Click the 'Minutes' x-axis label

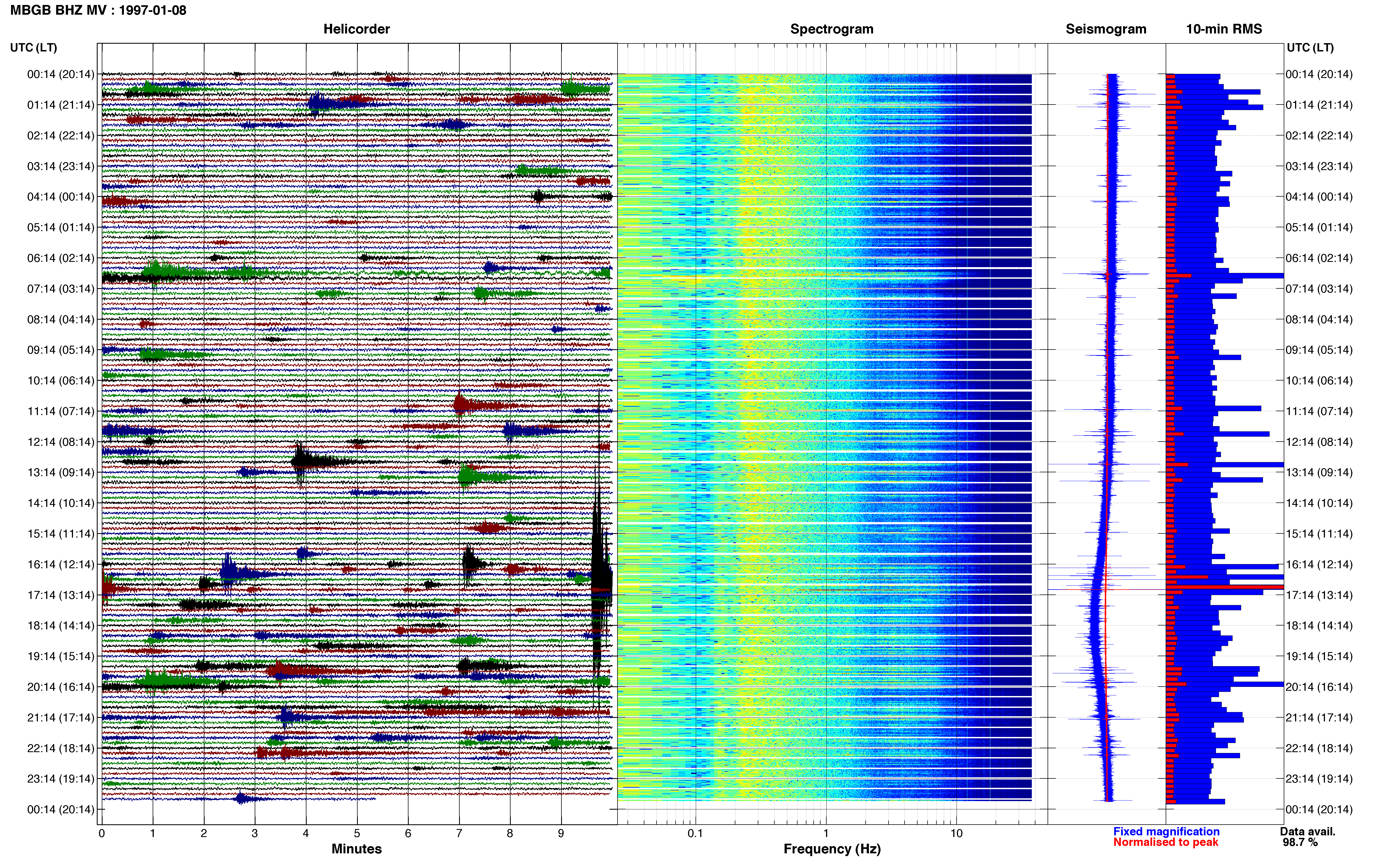tap(356, 849)
